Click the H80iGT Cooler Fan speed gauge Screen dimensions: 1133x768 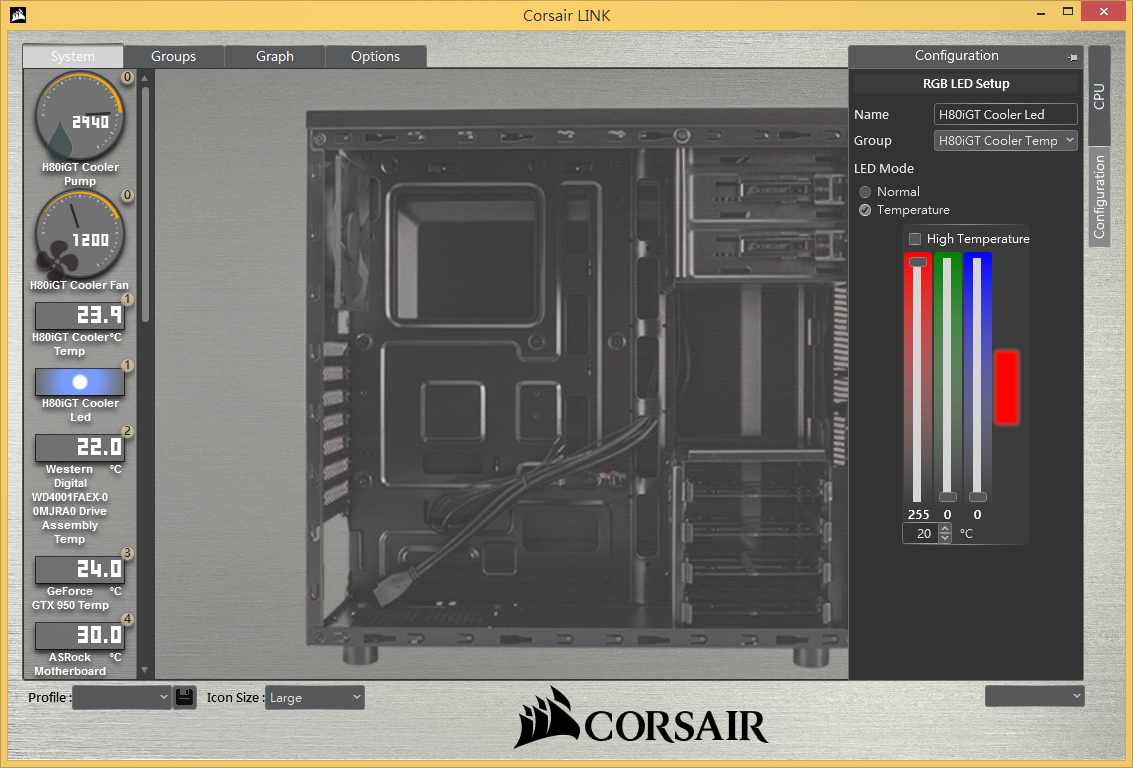[x=79, y=234]
